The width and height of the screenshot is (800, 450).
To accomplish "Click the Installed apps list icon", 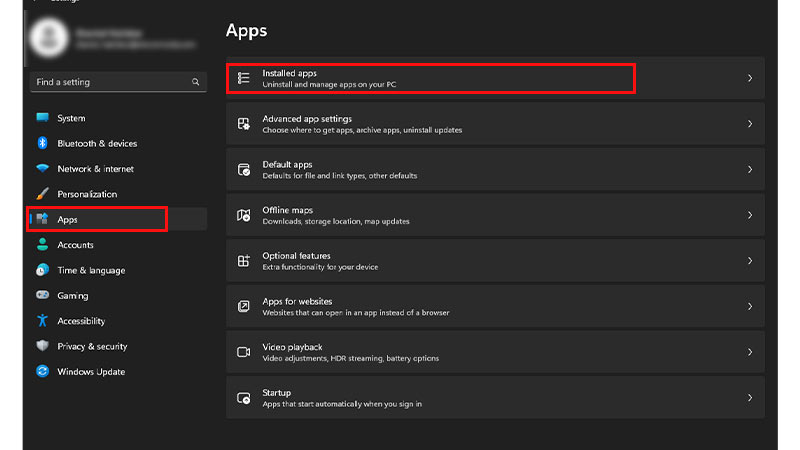I will 243,78.
